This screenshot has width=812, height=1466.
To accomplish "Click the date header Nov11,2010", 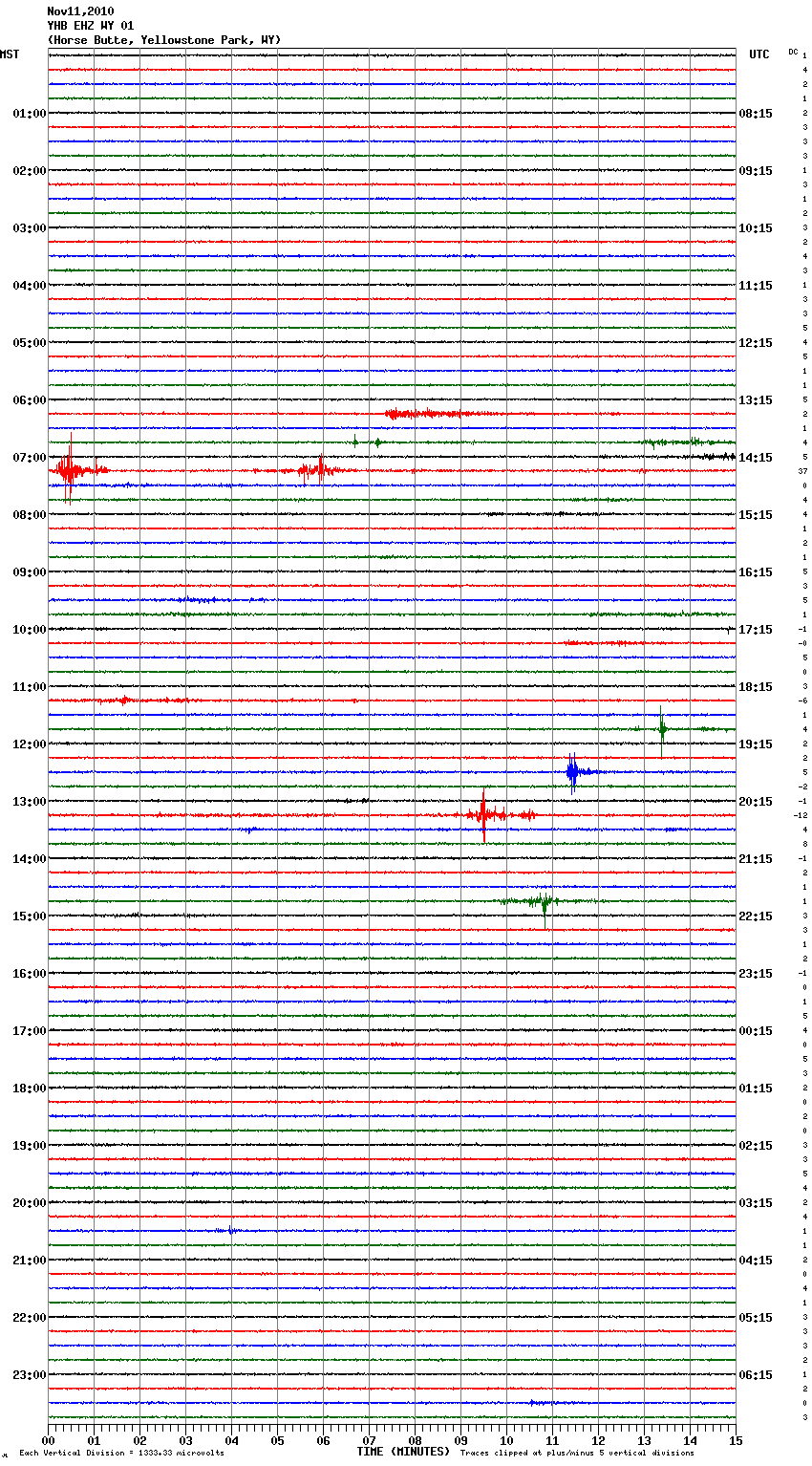I will 80,11.
